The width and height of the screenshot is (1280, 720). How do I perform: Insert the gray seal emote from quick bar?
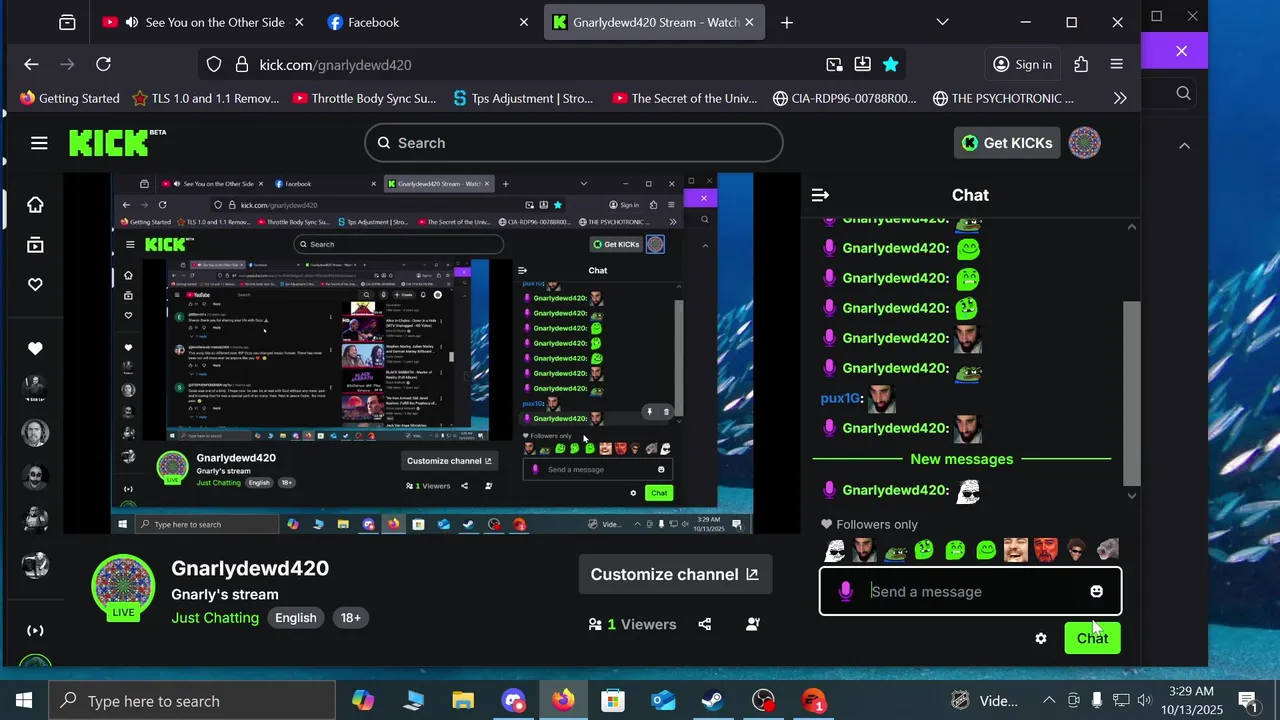click(x=1107, y=550)
